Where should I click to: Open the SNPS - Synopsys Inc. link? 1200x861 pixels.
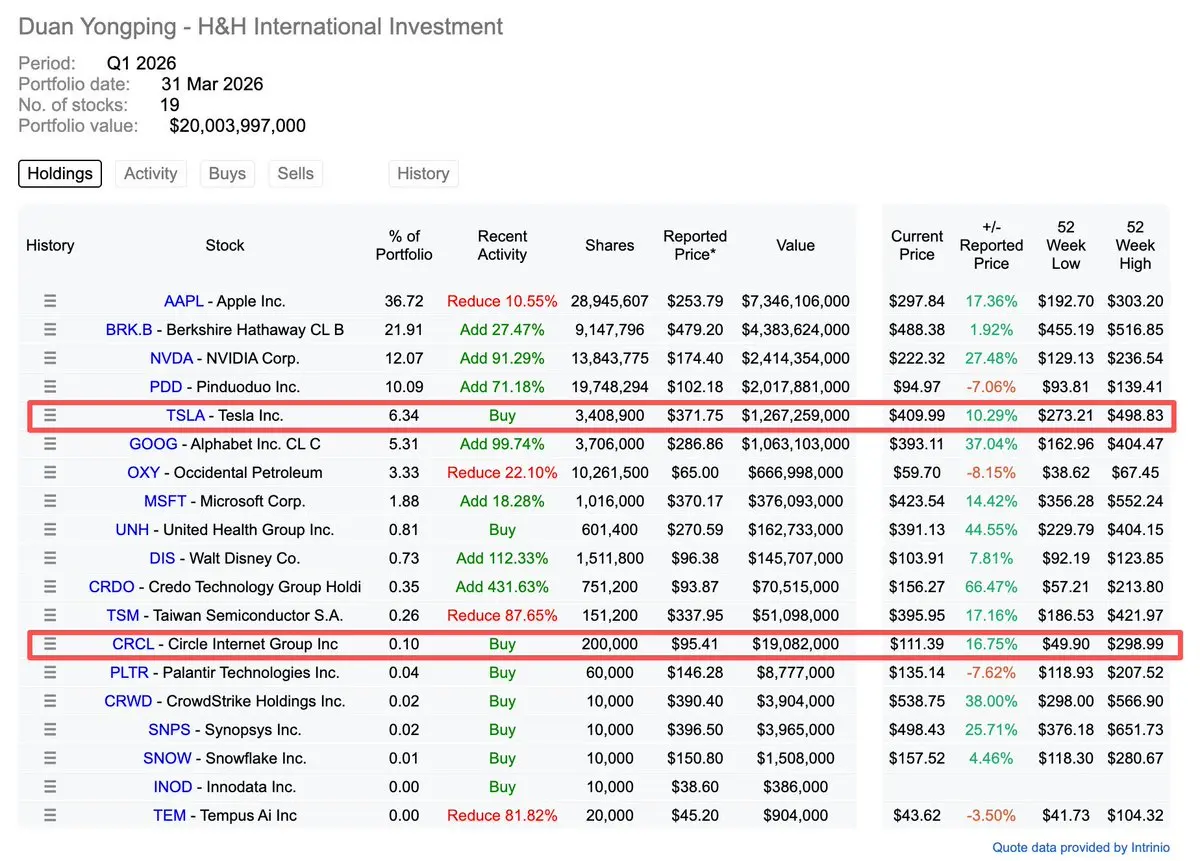tap(225, 730)
